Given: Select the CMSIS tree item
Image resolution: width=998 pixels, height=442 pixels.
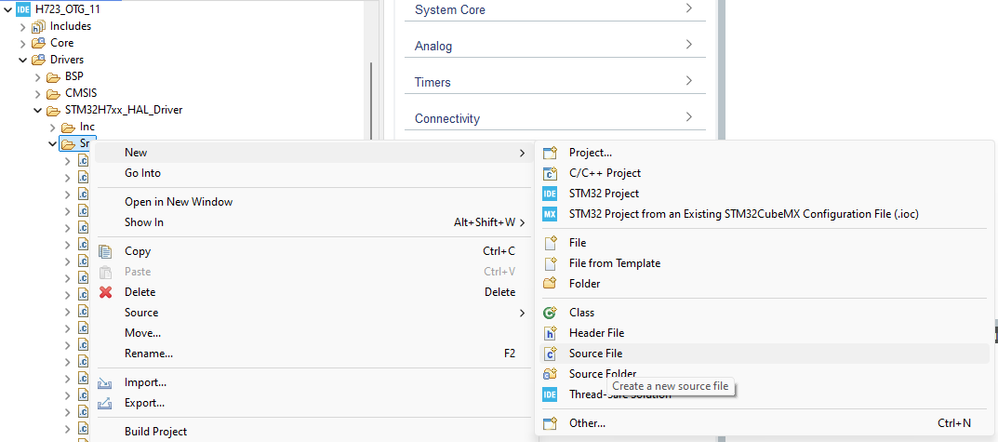Looking at the screenshot, I should click(81, 93).
